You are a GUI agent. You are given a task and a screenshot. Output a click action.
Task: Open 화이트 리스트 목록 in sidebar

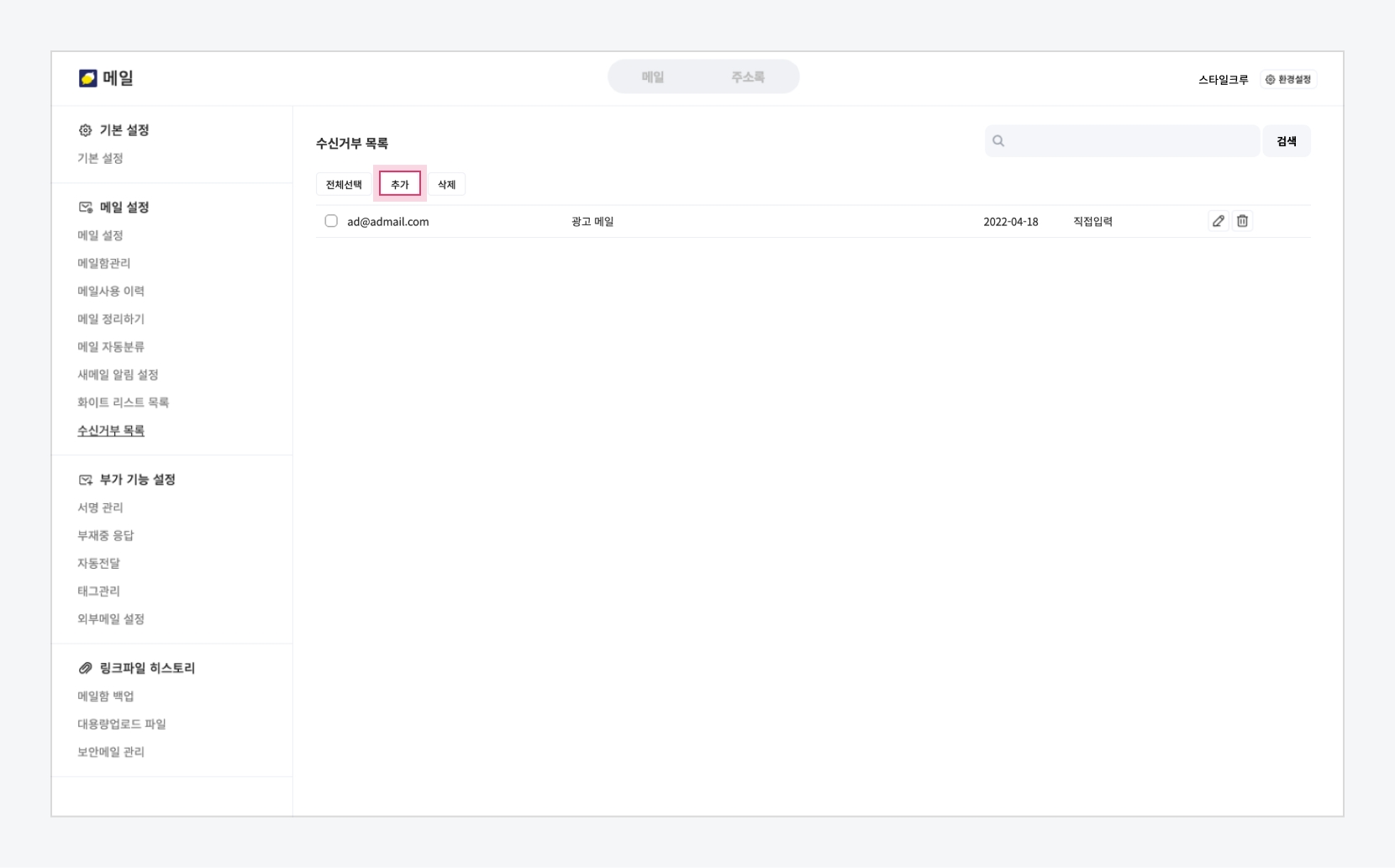pyautogui.click(x=124, y=402)
